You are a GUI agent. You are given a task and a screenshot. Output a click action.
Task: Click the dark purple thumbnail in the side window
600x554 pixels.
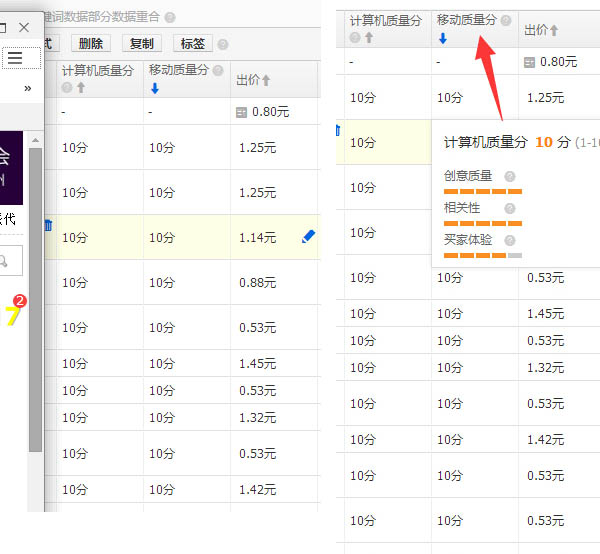[x=11, y=168]
